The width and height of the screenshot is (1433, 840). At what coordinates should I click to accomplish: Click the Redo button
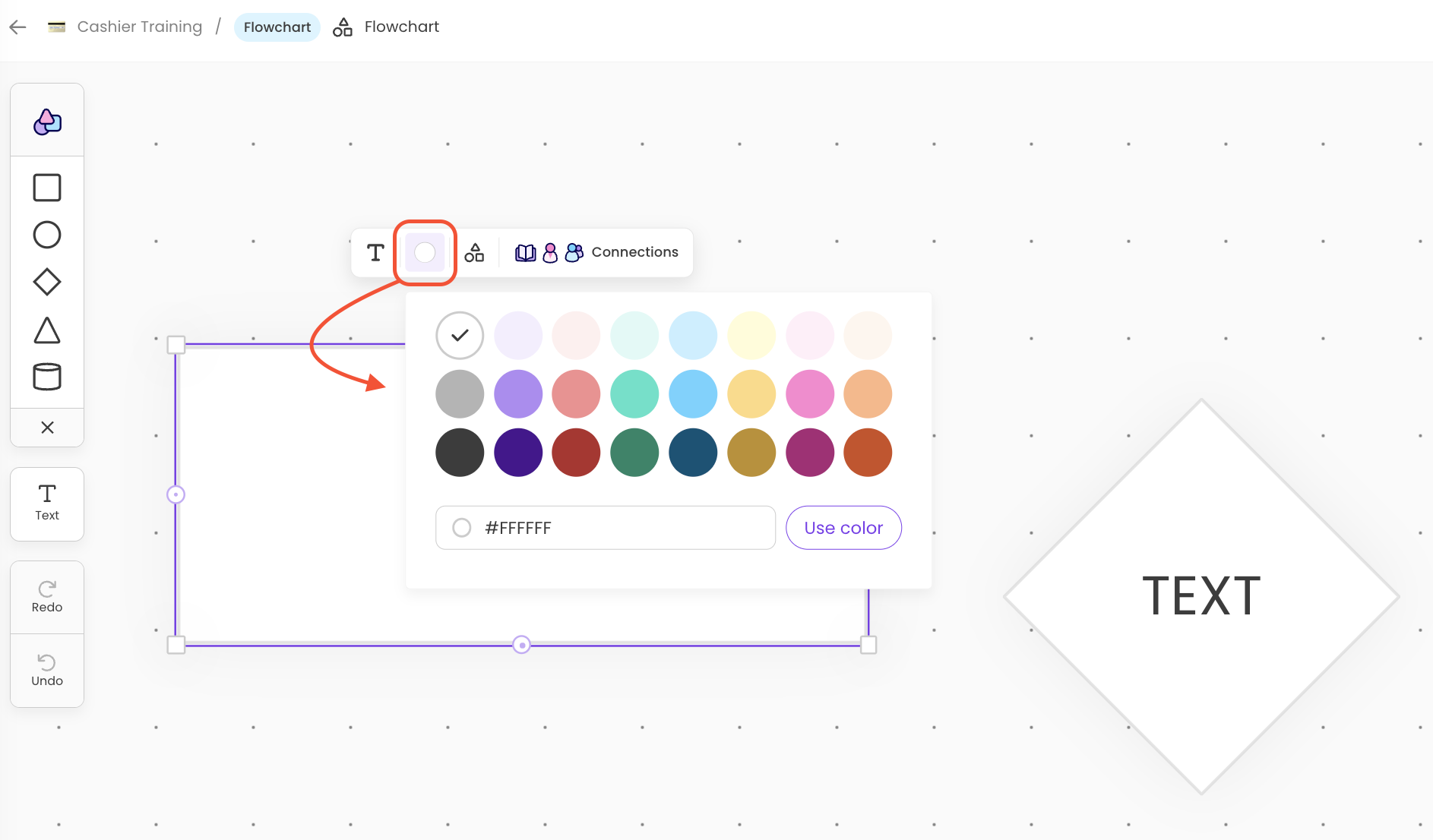47,597
